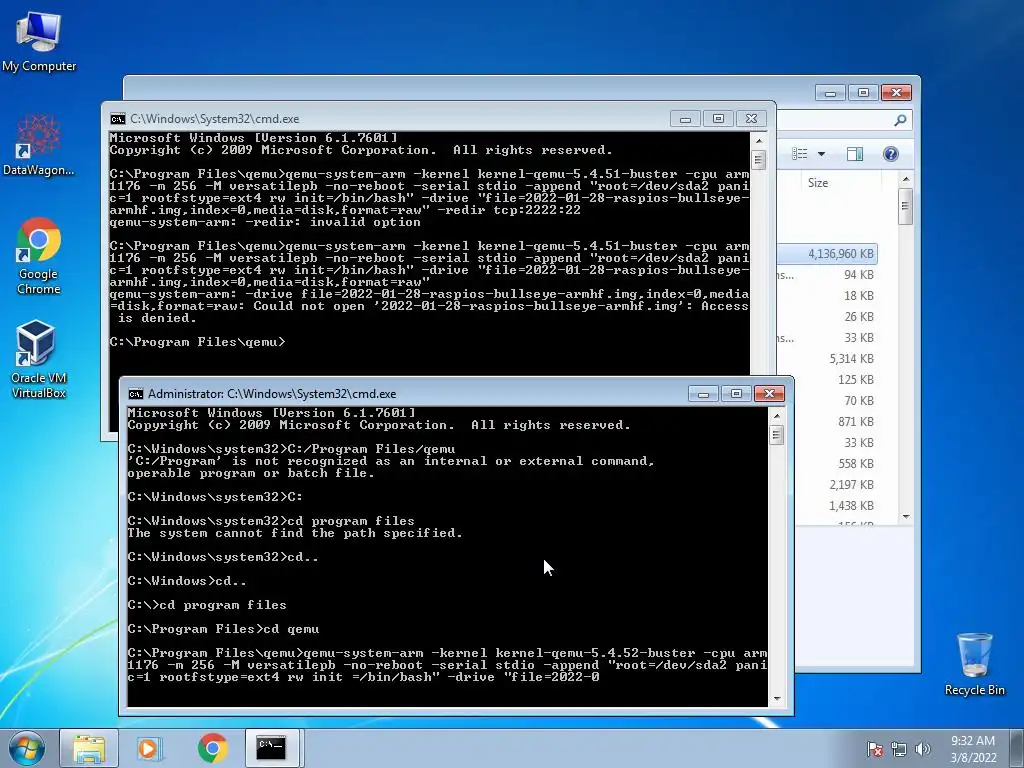The image size is (1024, 768).
Task: Toggle preview pane in Explorer window
Action: [855, 154]
